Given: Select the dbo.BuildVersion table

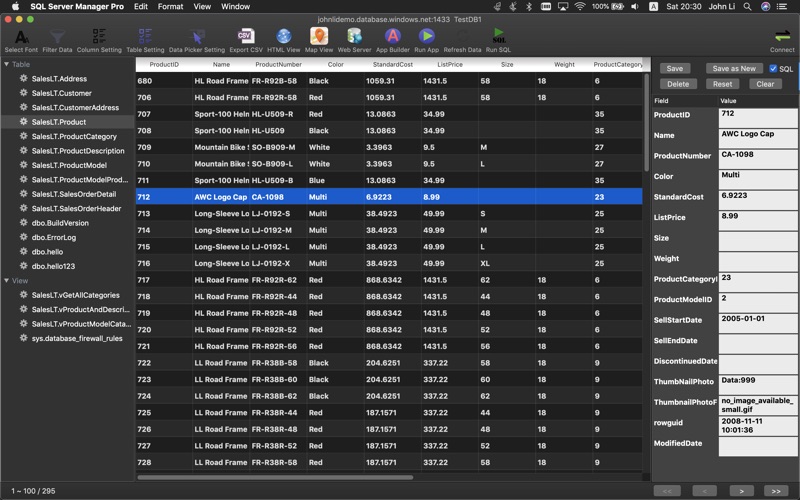Looking at the screenshot, I should pos(60,222).
